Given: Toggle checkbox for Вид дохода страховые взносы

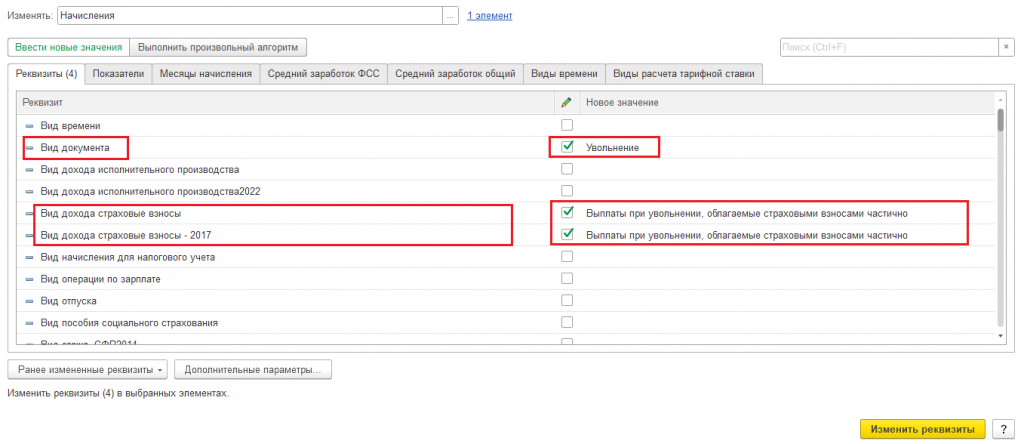Looking at the screenshot, I should click(567, 213).
